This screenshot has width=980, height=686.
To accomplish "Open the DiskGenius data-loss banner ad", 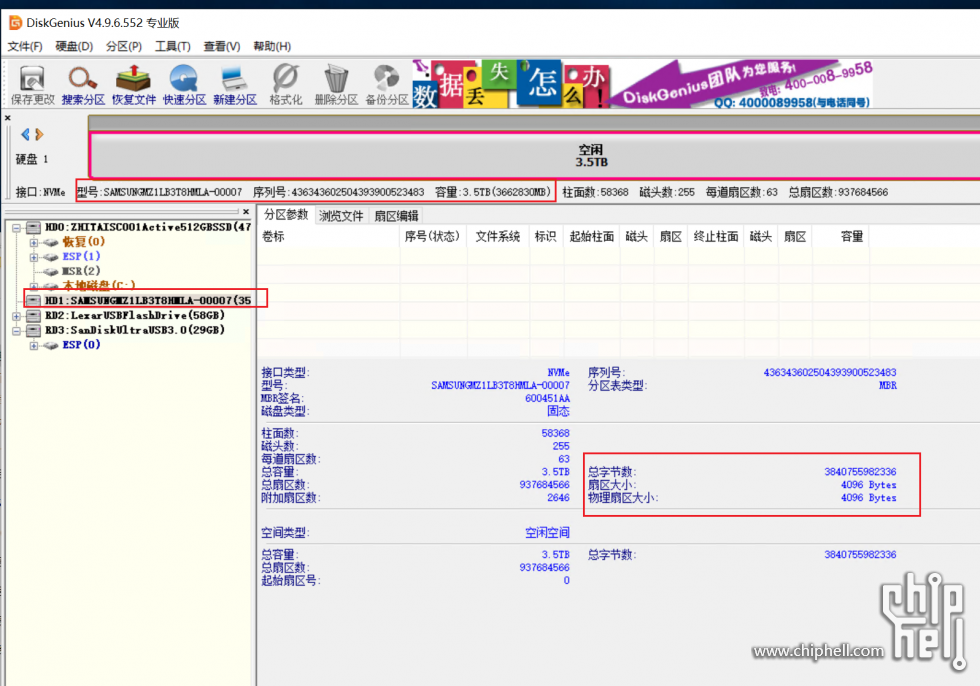I will coord(642,84).
